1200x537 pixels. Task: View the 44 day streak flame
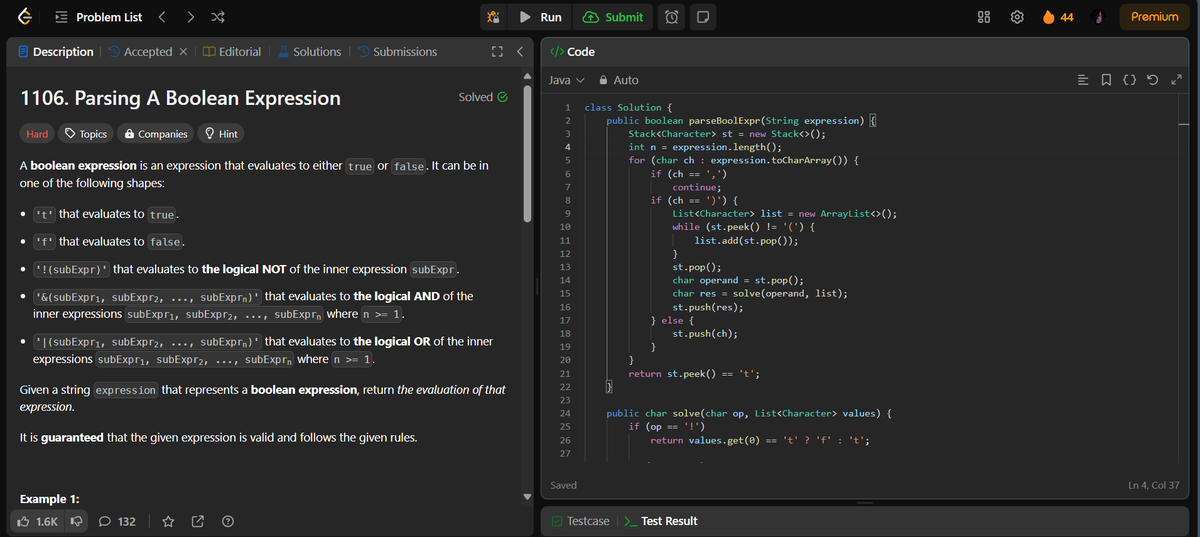pos(1057,17)
